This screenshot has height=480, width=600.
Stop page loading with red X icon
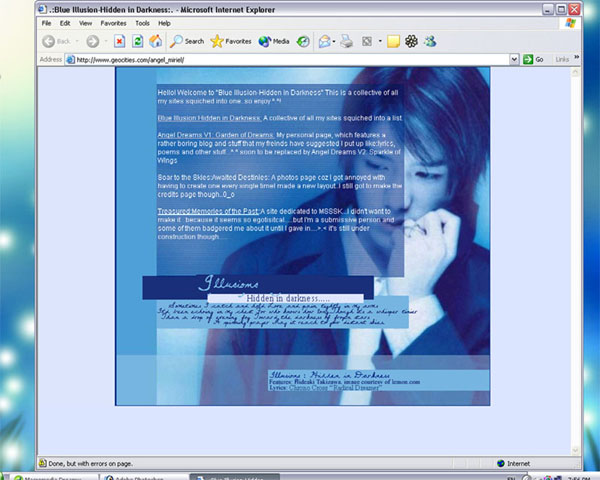119,41
